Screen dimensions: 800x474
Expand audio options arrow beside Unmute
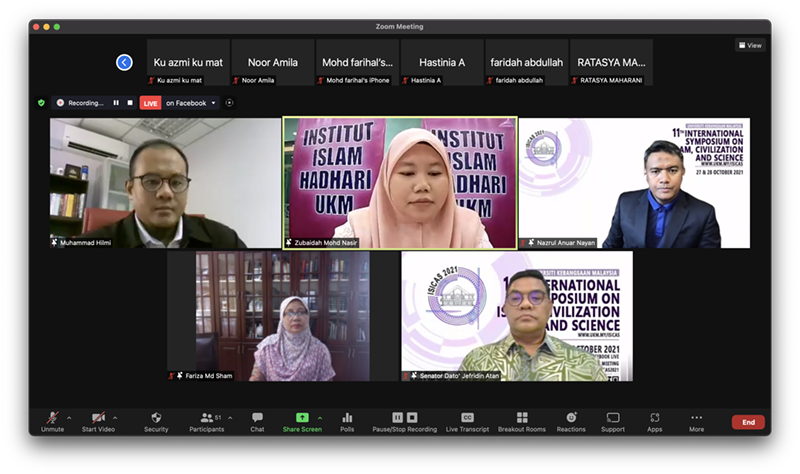(69, 418)
